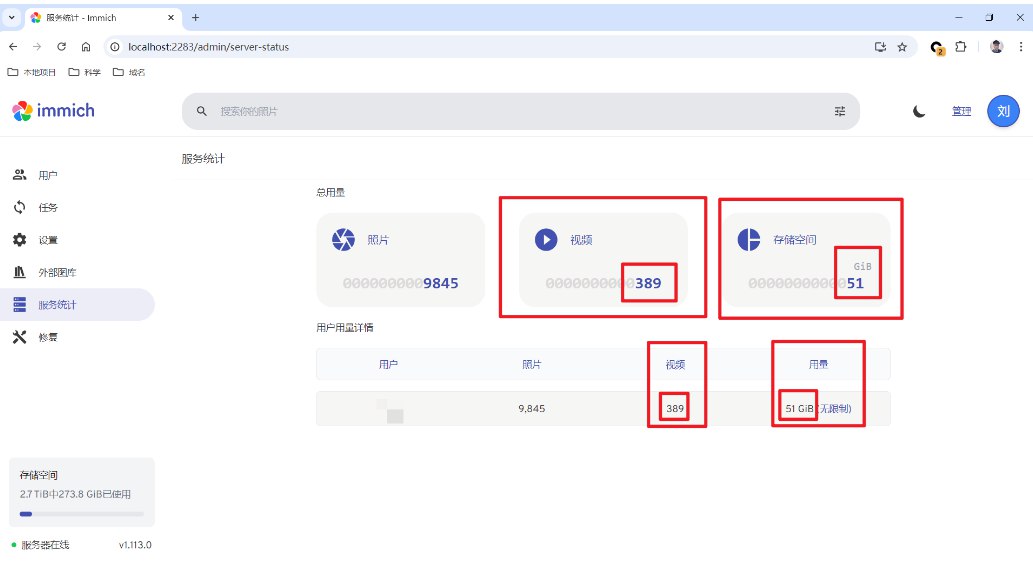Toggle dark mode with the moon icon
The image size is (1033, 564).
pyautogui.click(x=918, y=111)
